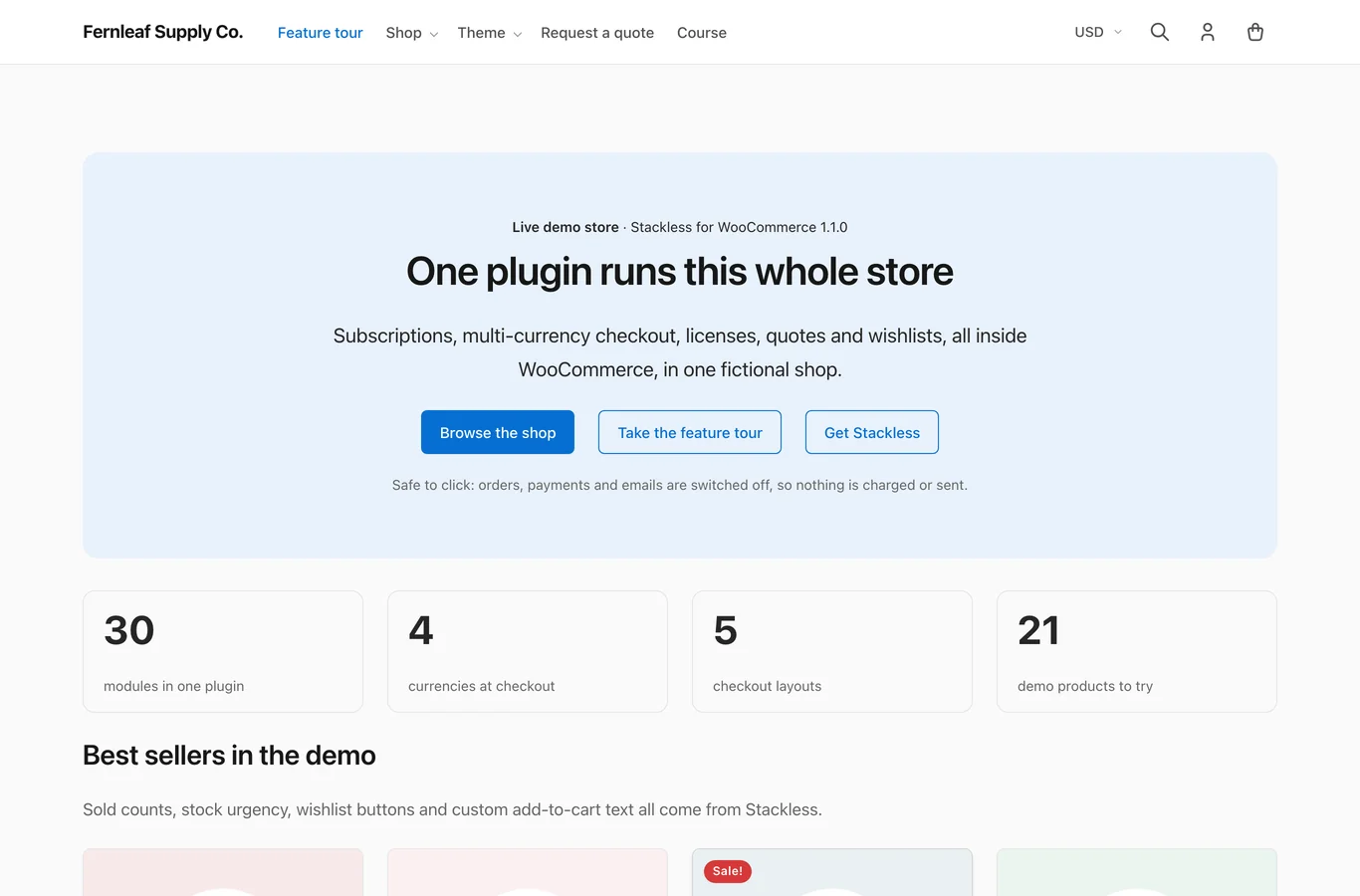Click the 21 demo products to try card
The width and height of the screenshot is (1360, 896).
1137,651
